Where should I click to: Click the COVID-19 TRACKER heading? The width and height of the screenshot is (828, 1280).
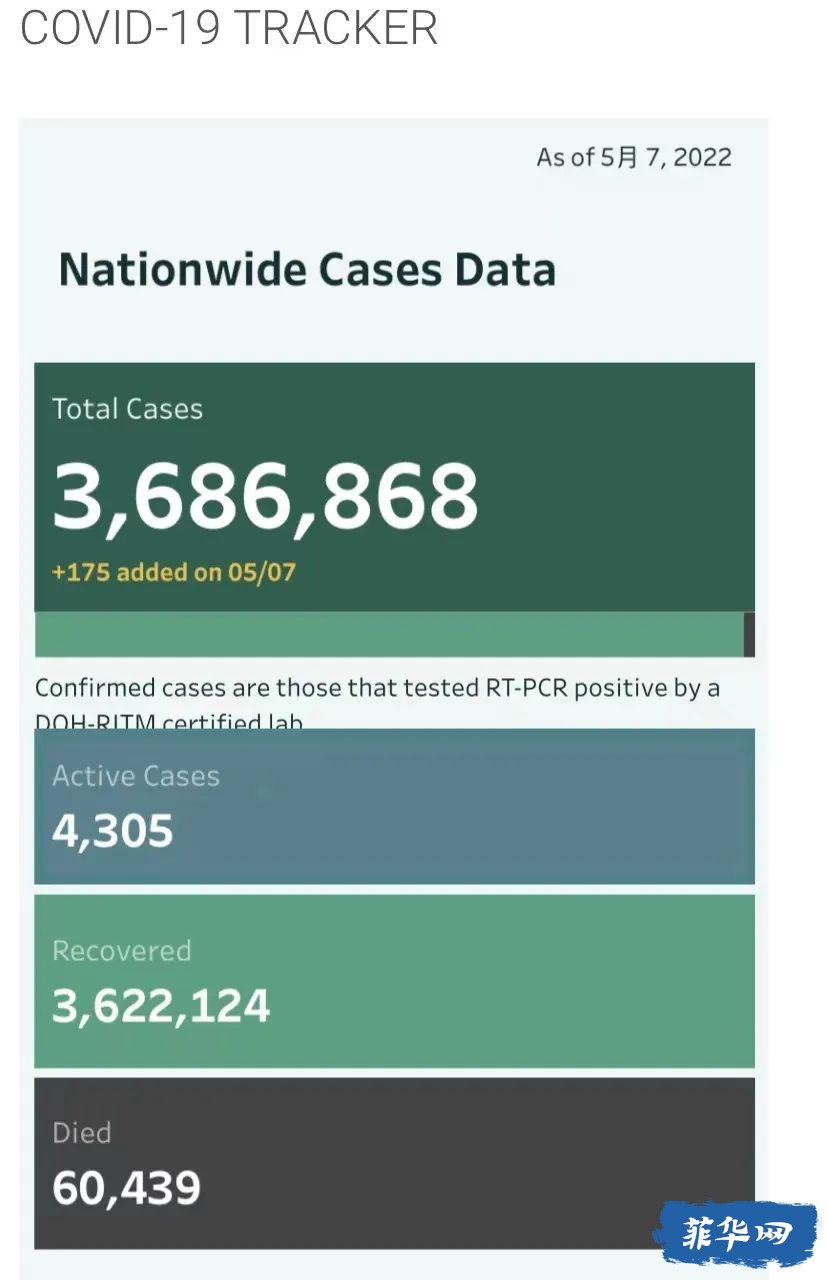pos(229,28)
